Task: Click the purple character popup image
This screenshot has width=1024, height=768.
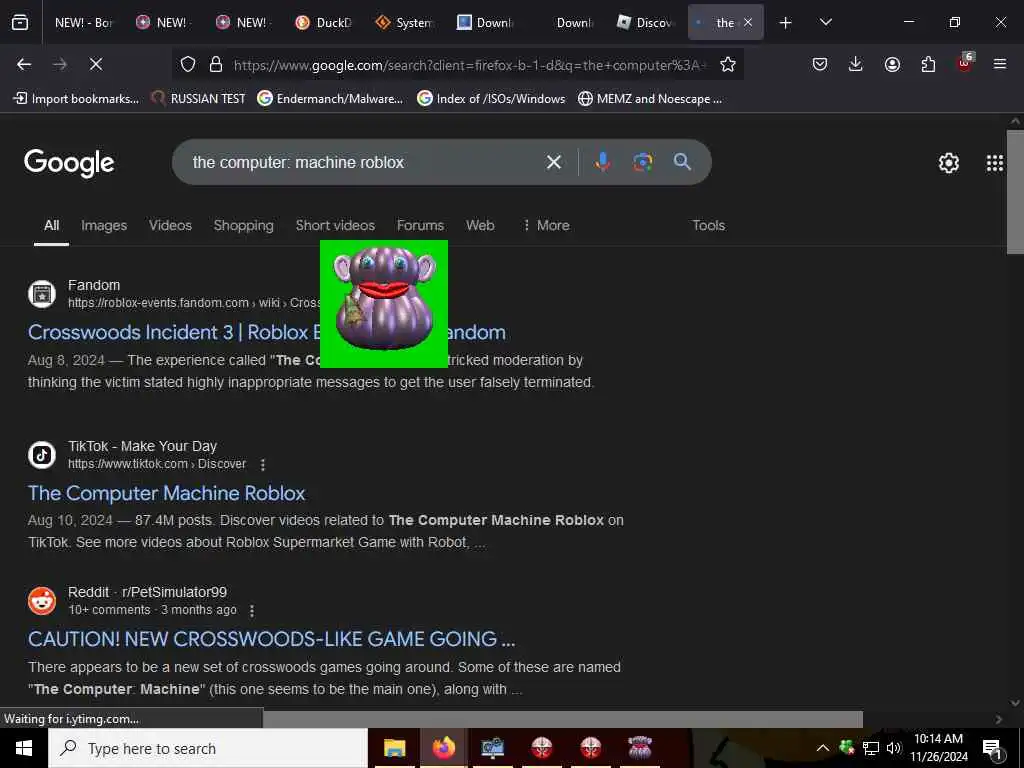Action: (384, 304)
